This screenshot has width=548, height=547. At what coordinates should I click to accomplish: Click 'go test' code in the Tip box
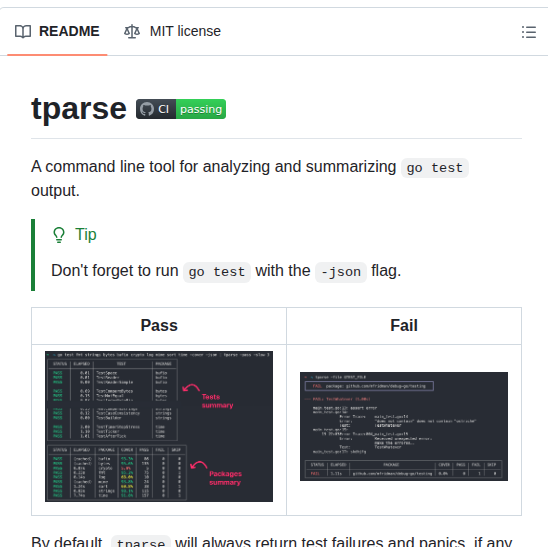[x=217, y=272]
